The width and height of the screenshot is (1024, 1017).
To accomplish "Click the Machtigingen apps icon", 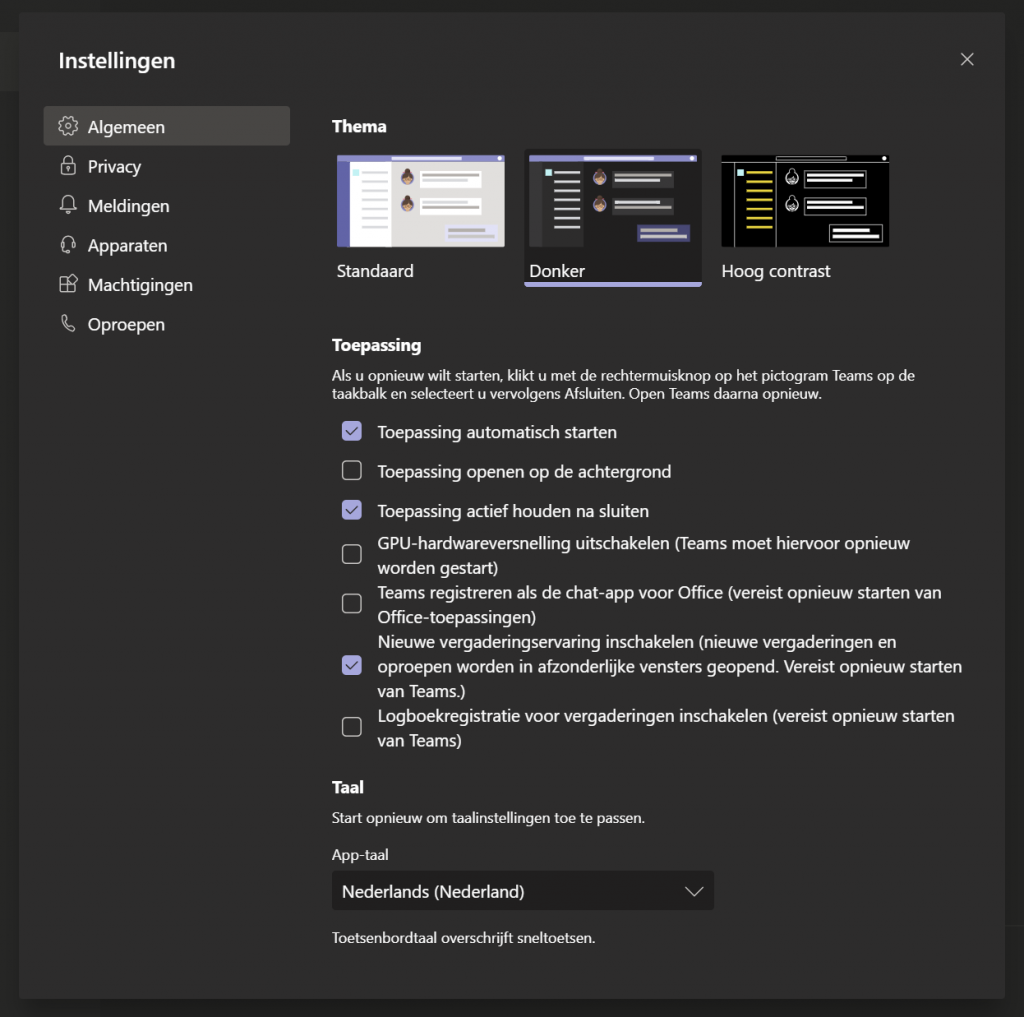I will pyautogui.click(x=68, y=284).
